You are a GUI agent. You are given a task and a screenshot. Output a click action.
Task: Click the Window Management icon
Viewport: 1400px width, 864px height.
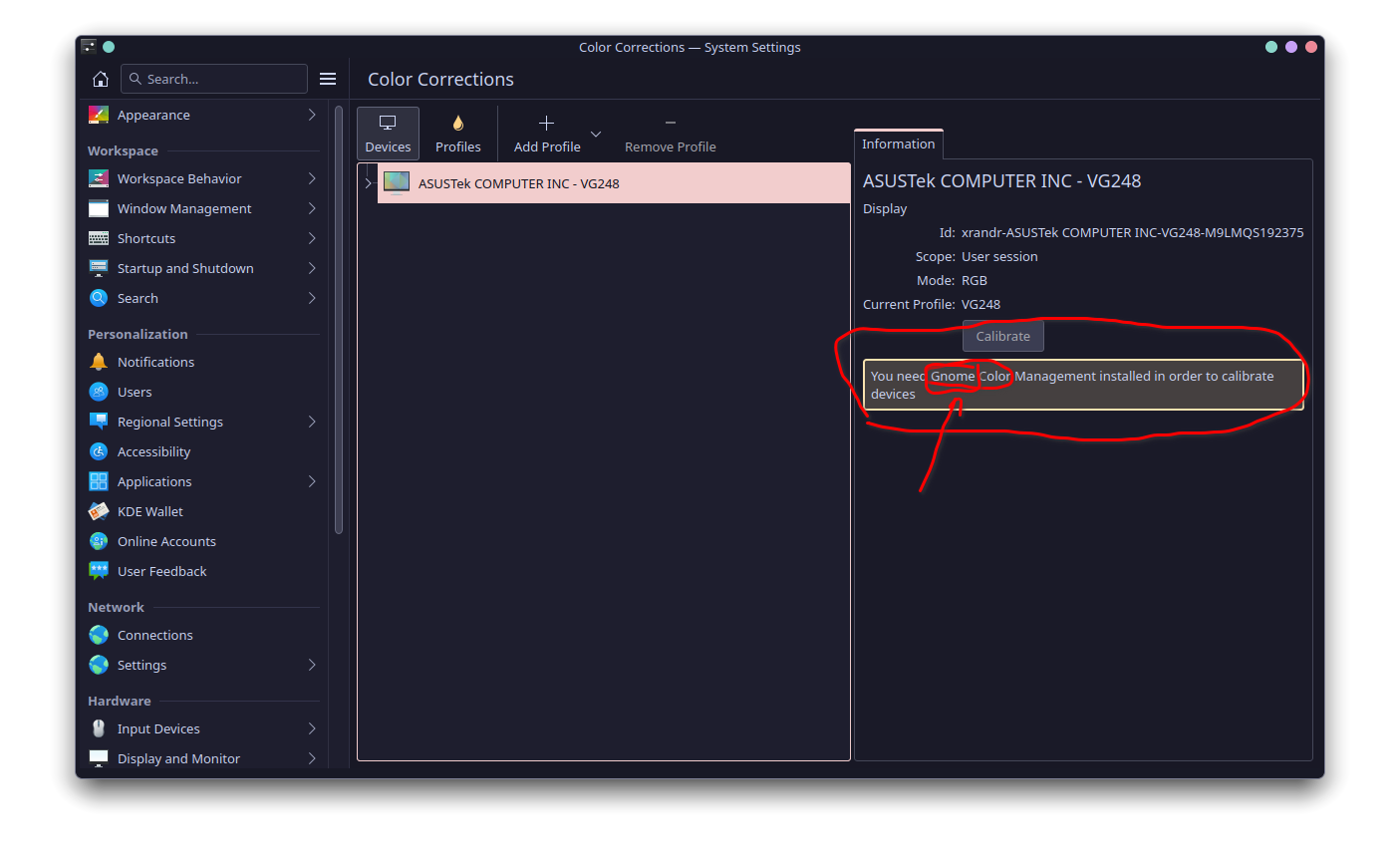[x=99, y=208]
